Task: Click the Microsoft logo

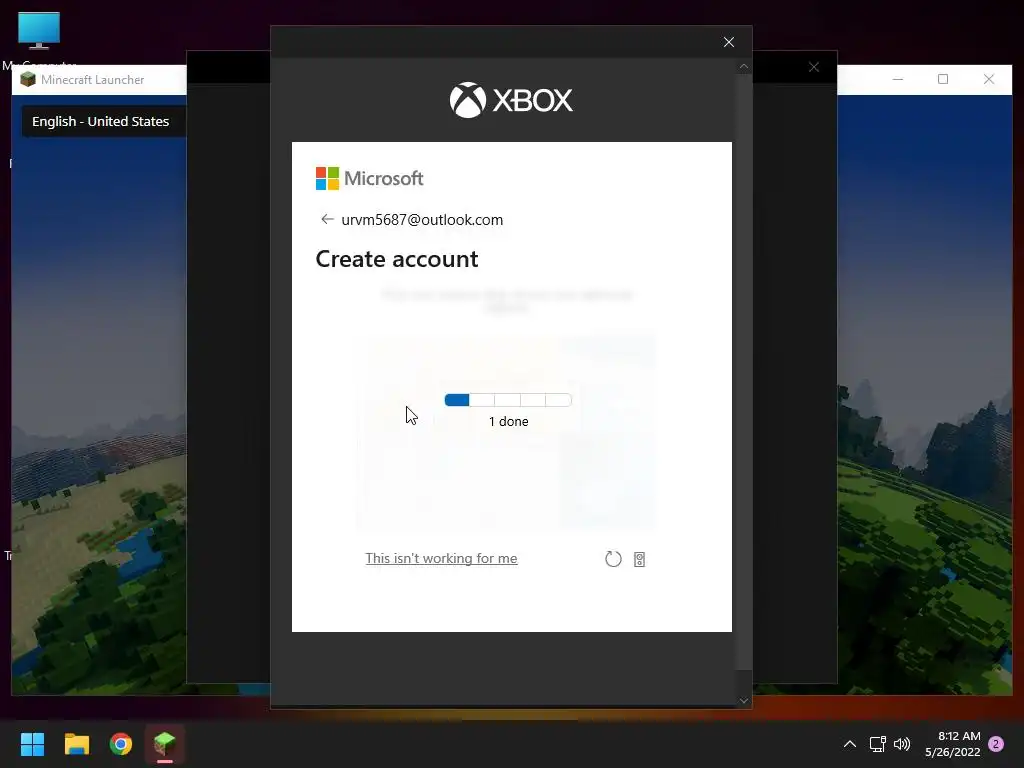Action: tap(370, 178)
